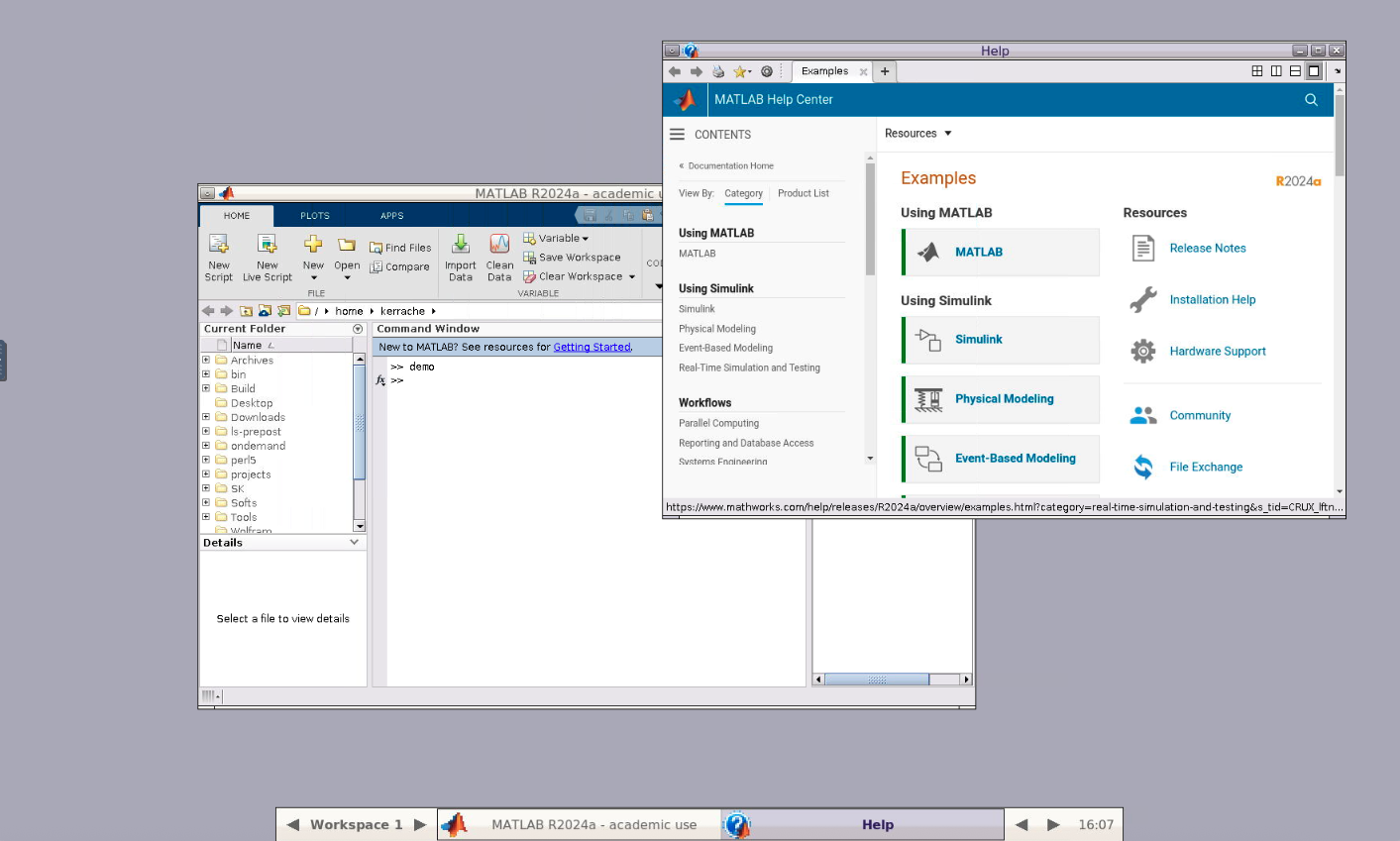Click Clear Workspace in the toolstrip

coord(573,276)
